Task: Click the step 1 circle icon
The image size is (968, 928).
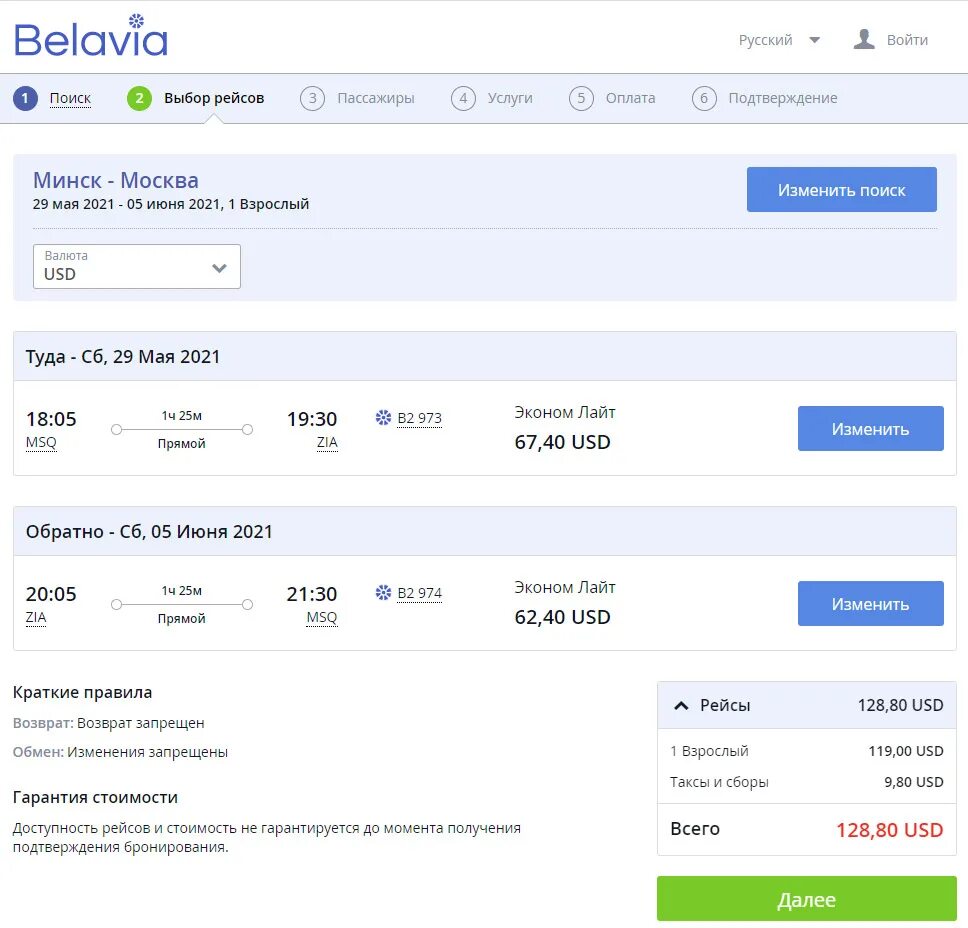Action: click(26, 98)
